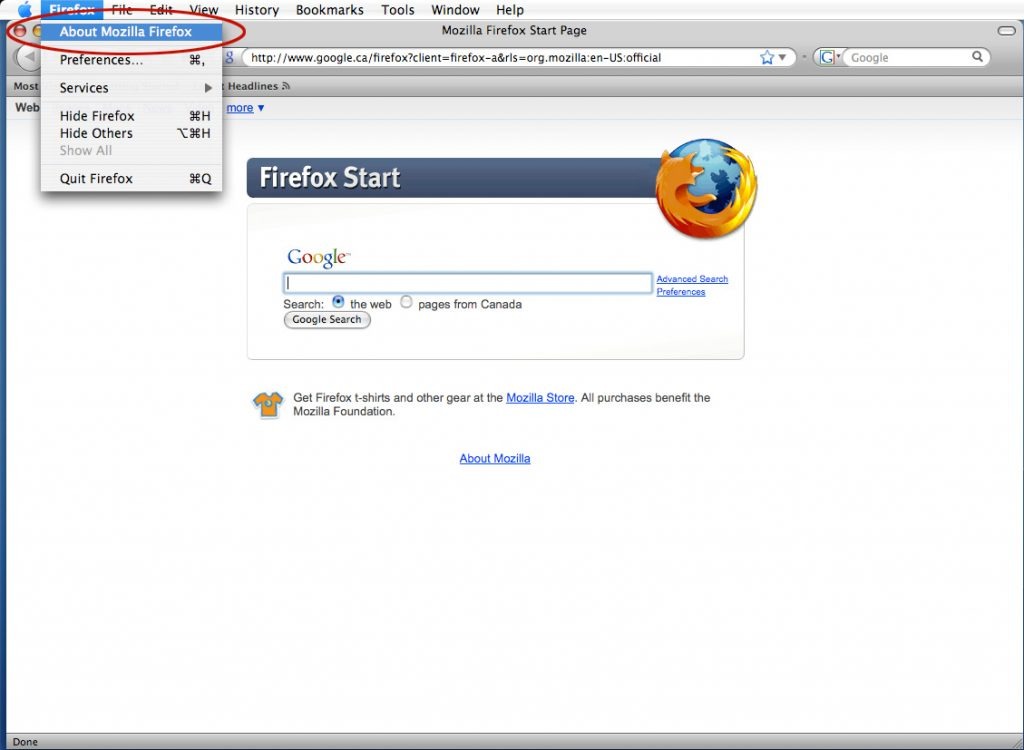The width and height of the screenshot is (1024, 750).
Task: Open the Tools menu
Action: (x=398, y=10)
